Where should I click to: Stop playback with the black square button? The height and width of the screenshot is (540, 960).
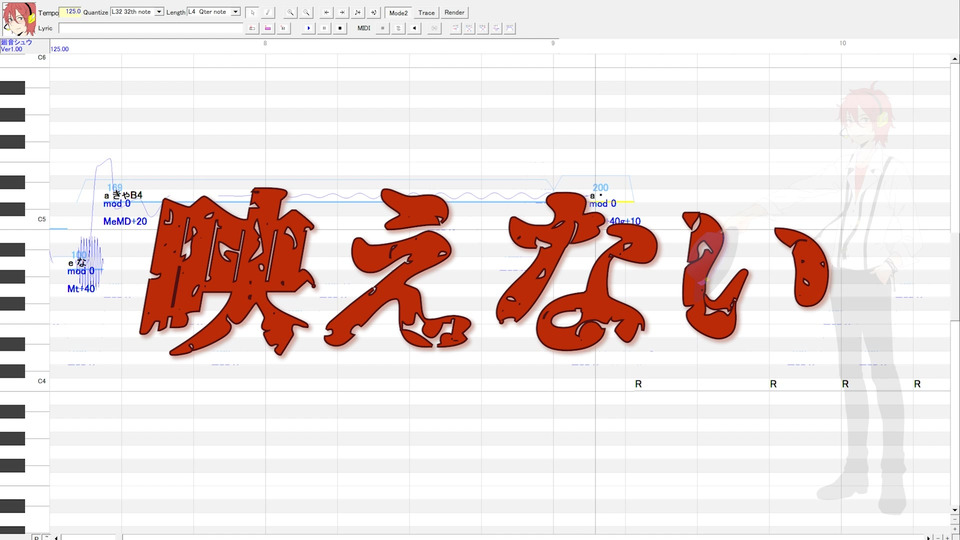(x=340, y=28)
